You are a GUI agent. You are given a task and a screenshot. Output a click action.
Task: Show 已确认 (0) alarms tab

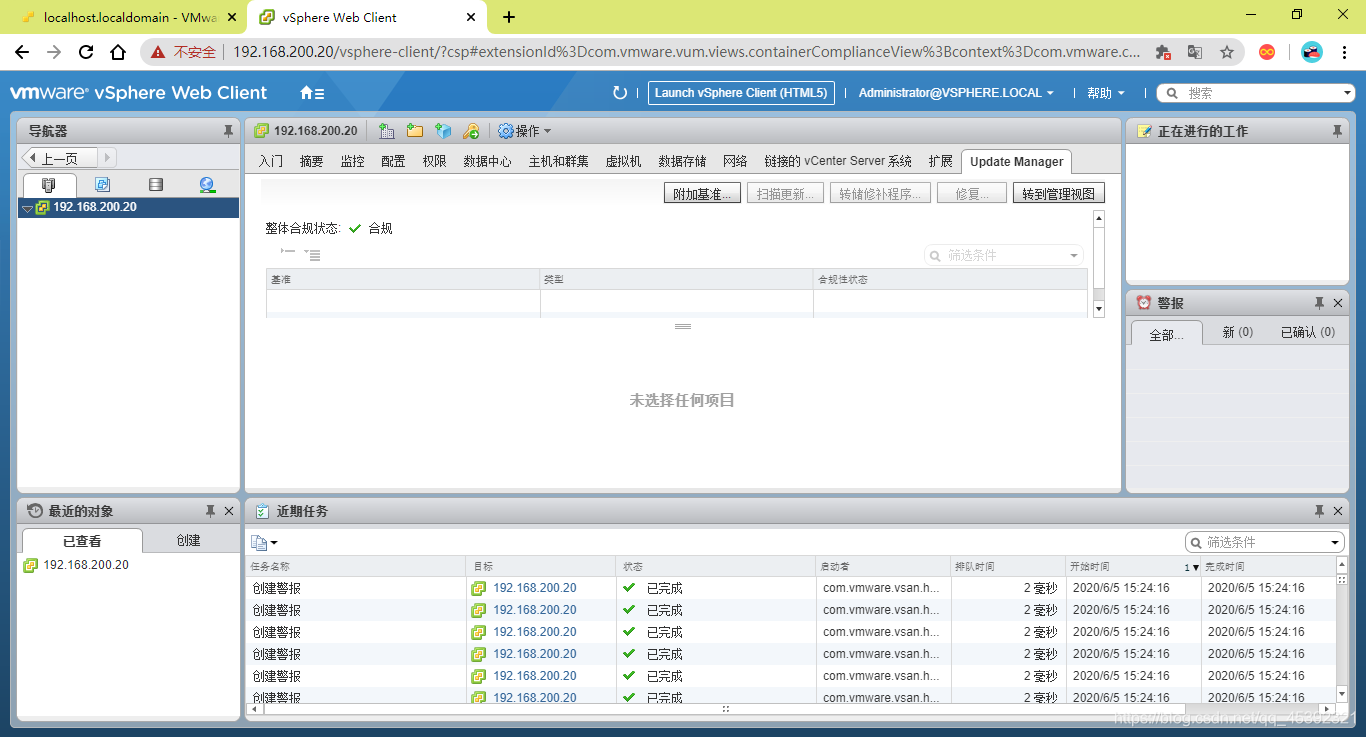pyautogui.click(x=1307, y=332)
